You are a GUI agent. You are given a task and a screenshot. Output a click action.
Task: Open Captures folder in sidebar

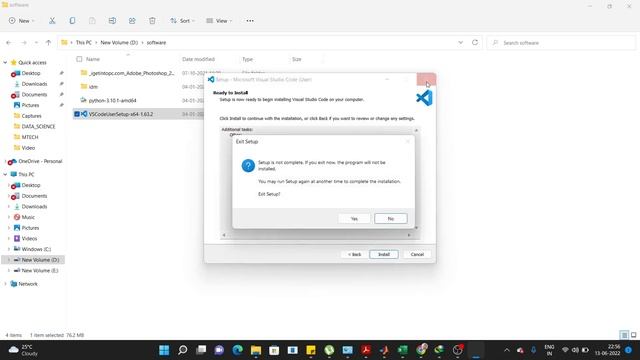point(31,116)
